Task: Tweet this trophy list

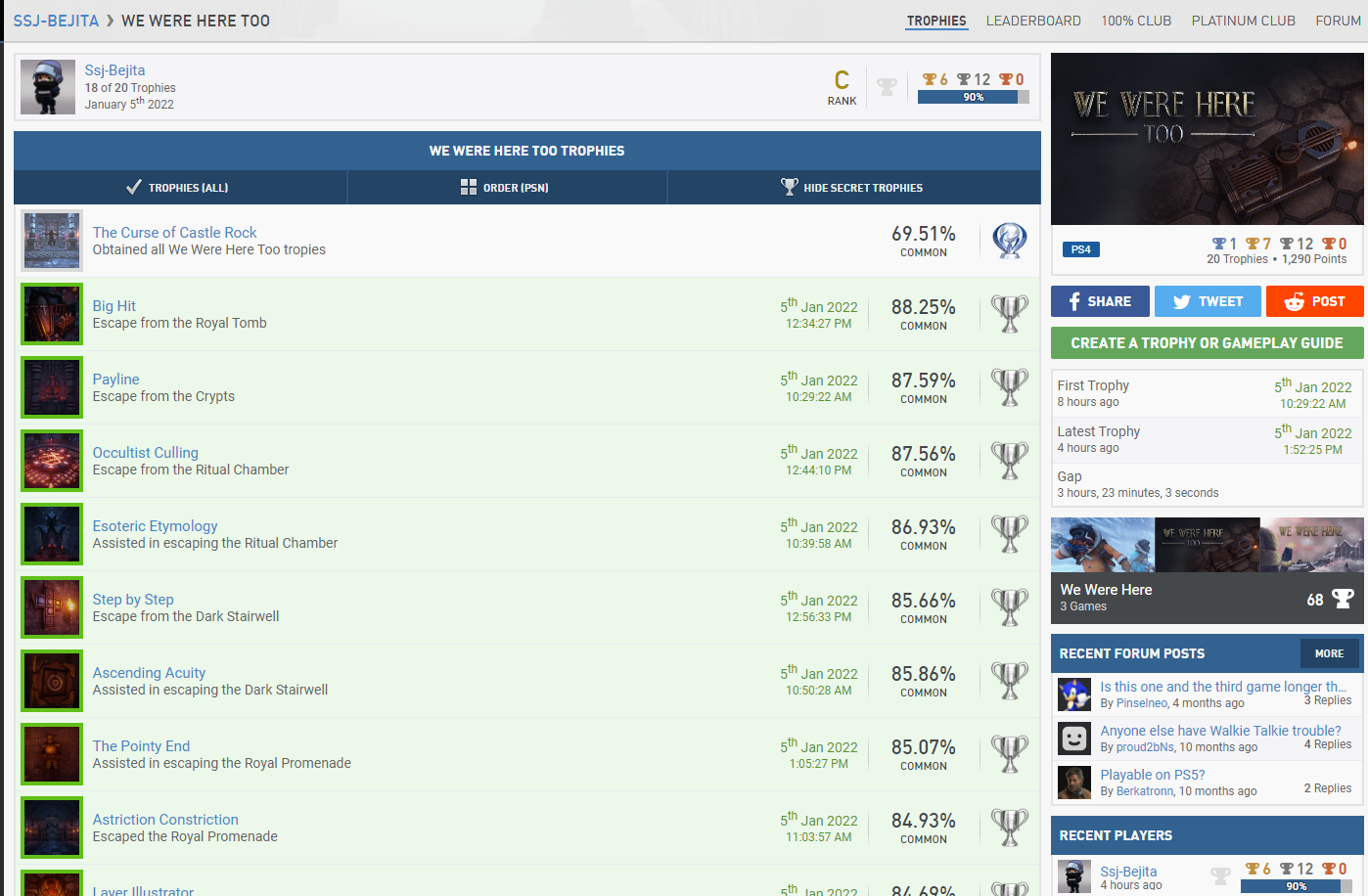Action: (1208, 301)
